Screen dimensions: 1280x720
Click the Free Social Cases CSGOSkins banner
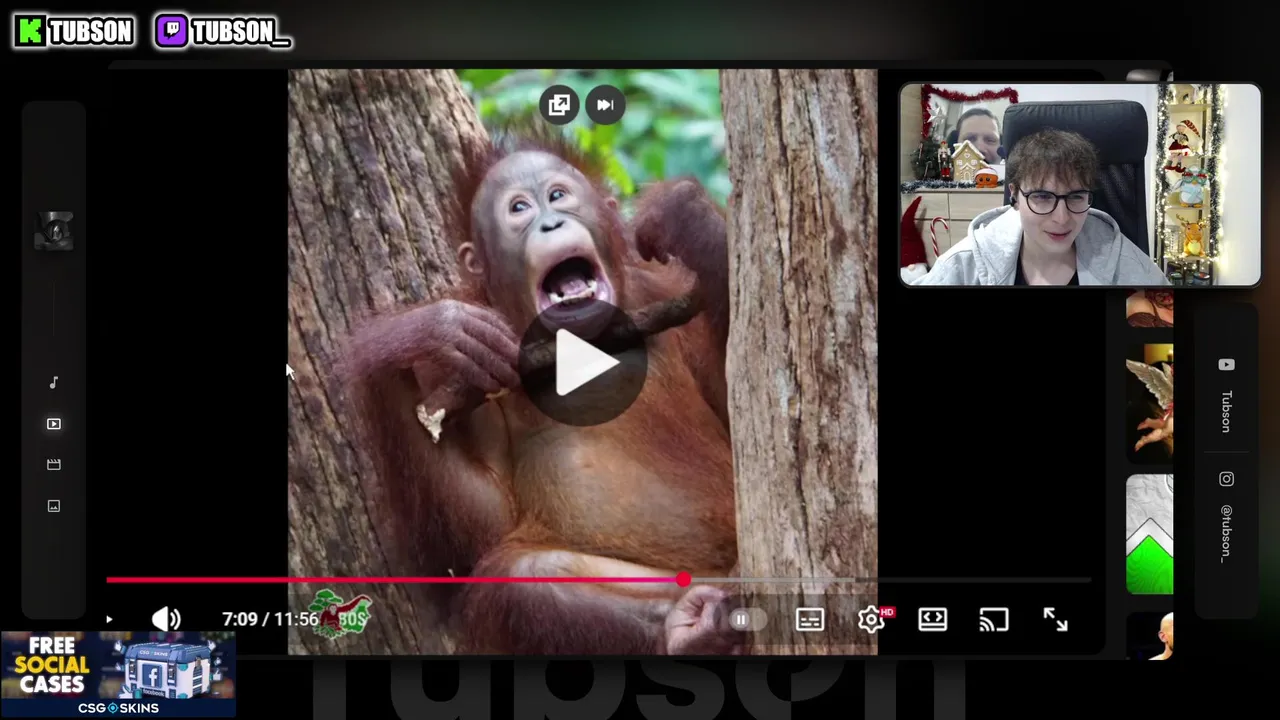pyautogui.click(x=118, y=675)
